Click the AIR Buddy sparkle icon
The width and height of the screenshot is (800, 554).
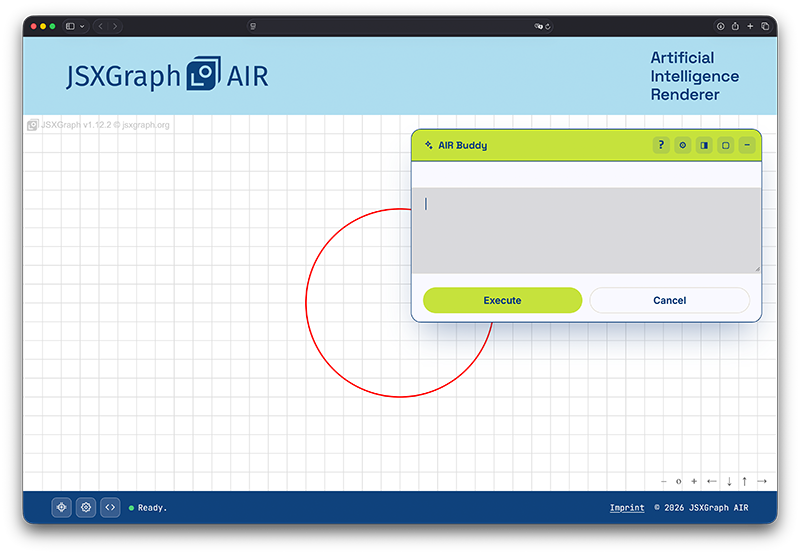429,145
